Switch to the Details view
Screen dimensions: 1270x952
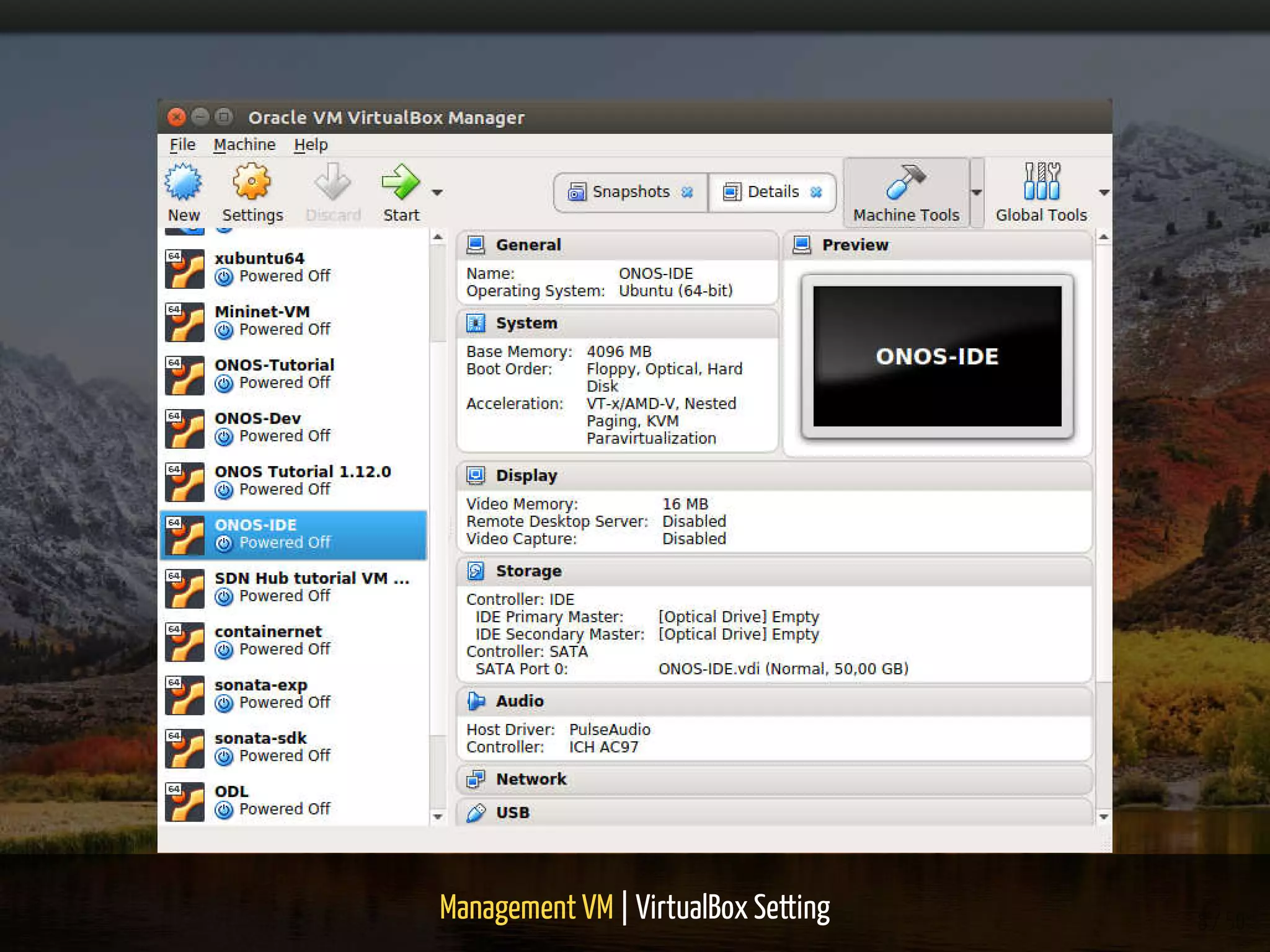(x=772, y=192)
